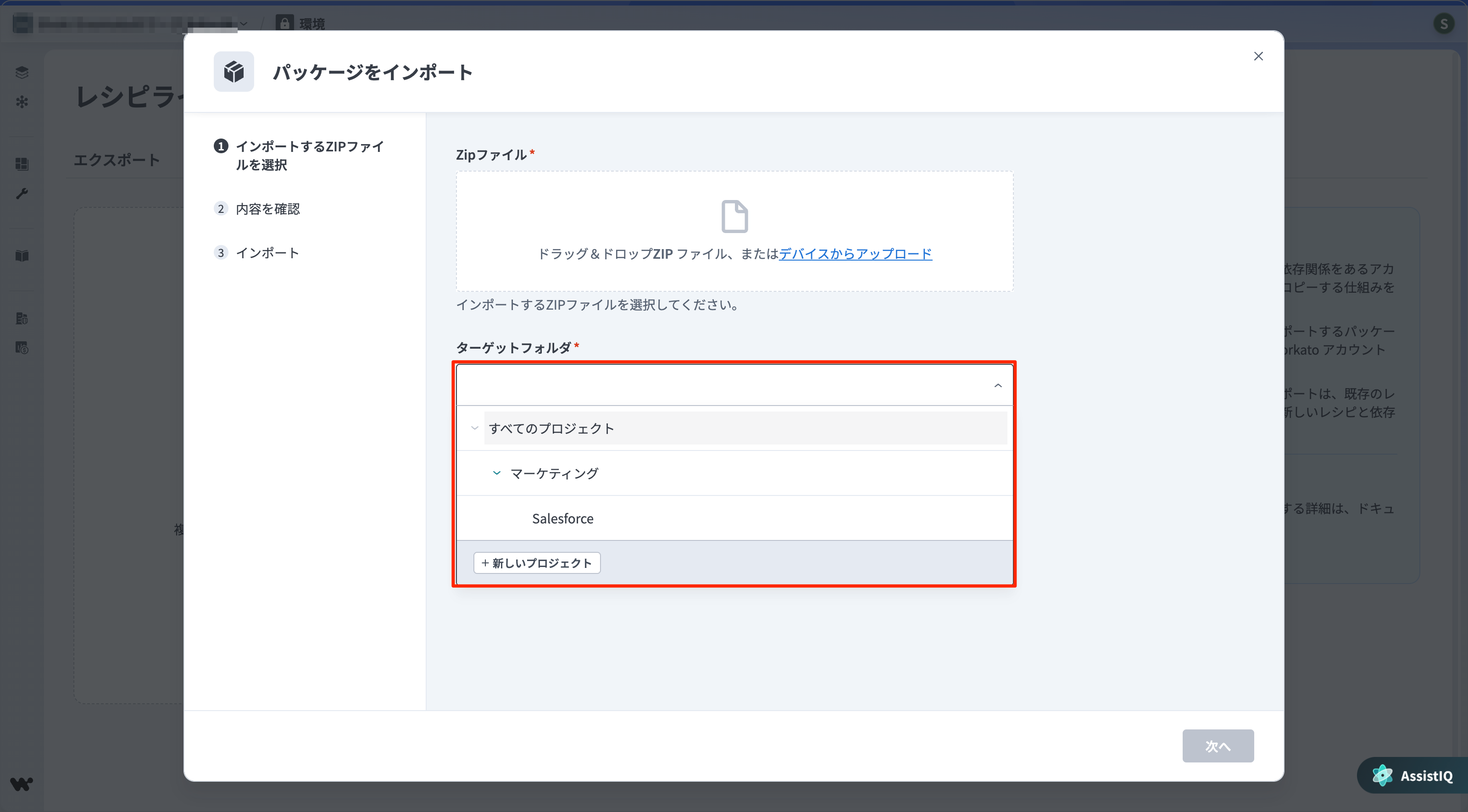Close the package import dialog

[x=1258, y=56]
